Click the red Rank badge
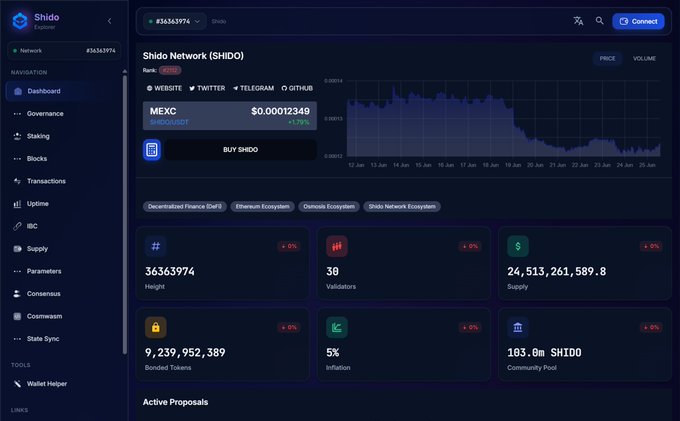Screen dimensions: 680x421 coord(170,70)
